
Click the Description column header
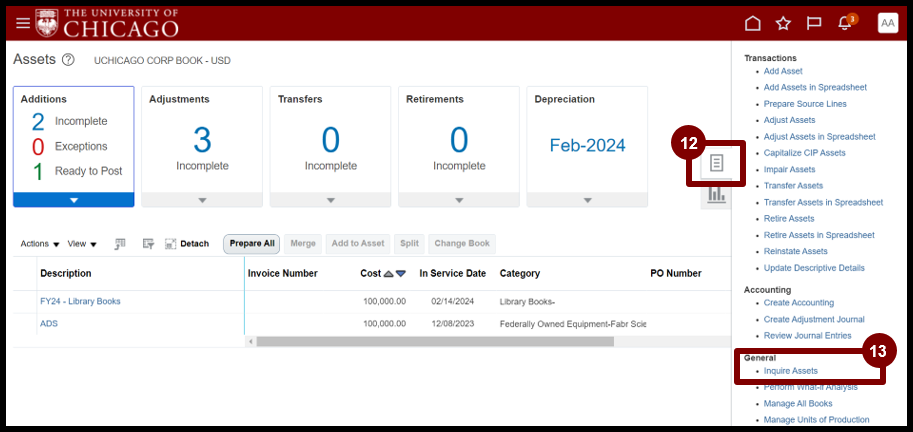pos(66,274)
